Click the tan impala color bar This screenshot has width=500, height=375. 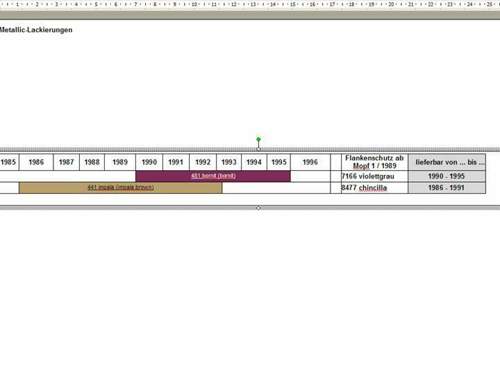121,188
